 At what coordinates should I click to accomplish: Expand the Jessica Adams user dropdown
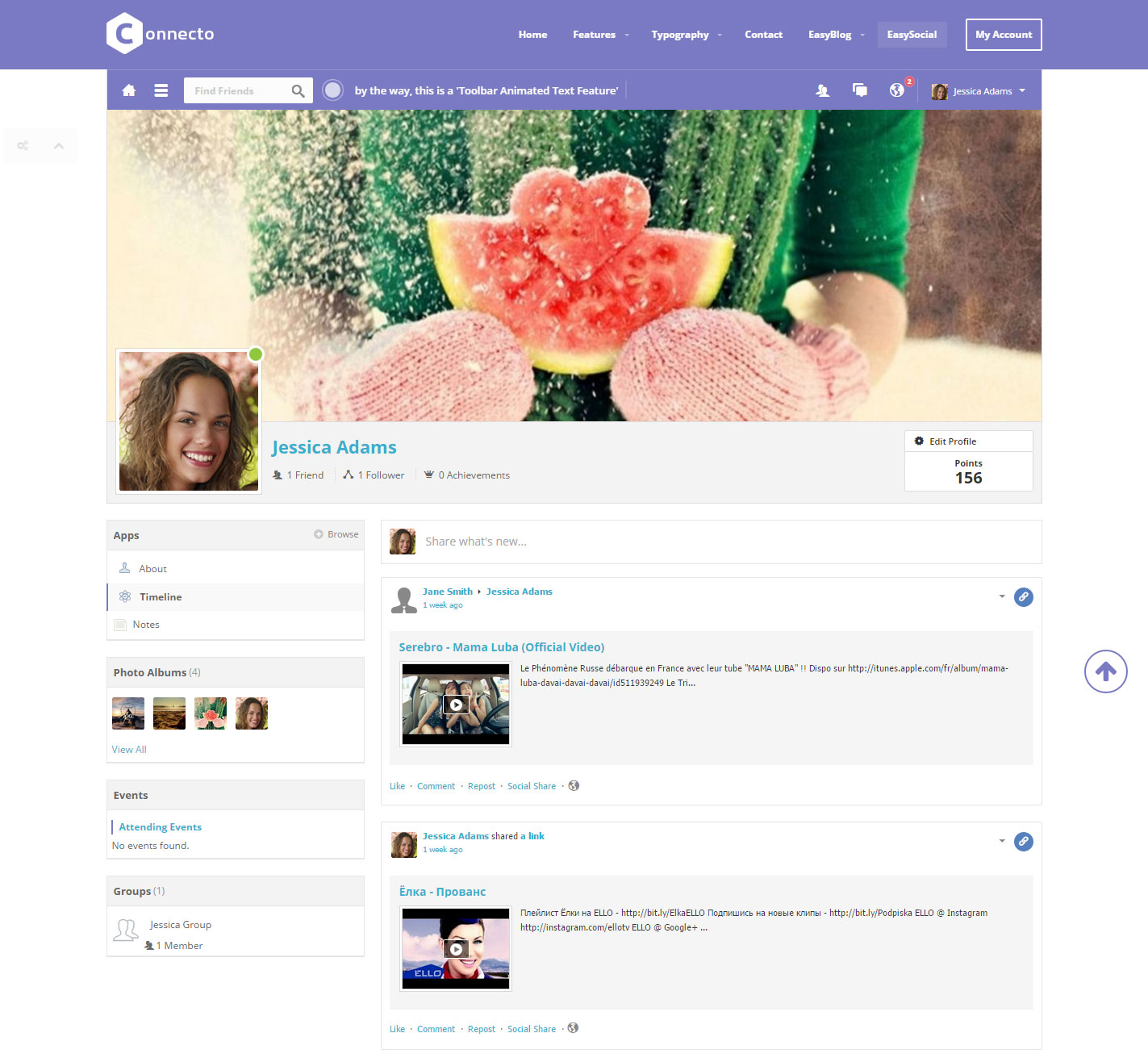(x=979, y=91)
